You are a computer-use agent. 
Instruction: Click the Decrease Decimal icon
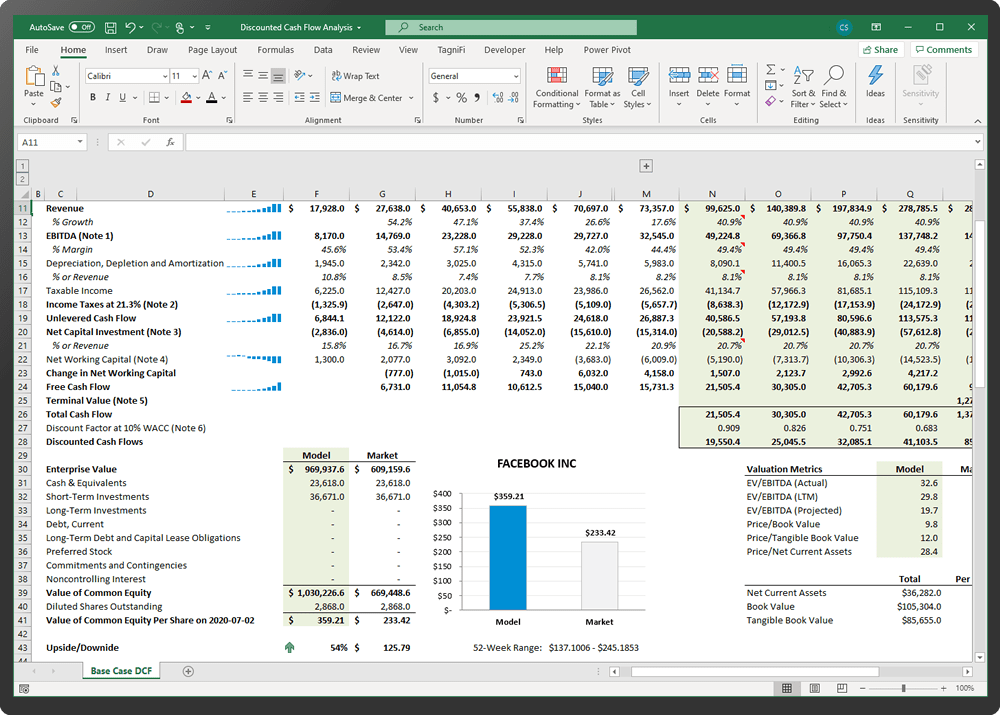tap(513, 98)
